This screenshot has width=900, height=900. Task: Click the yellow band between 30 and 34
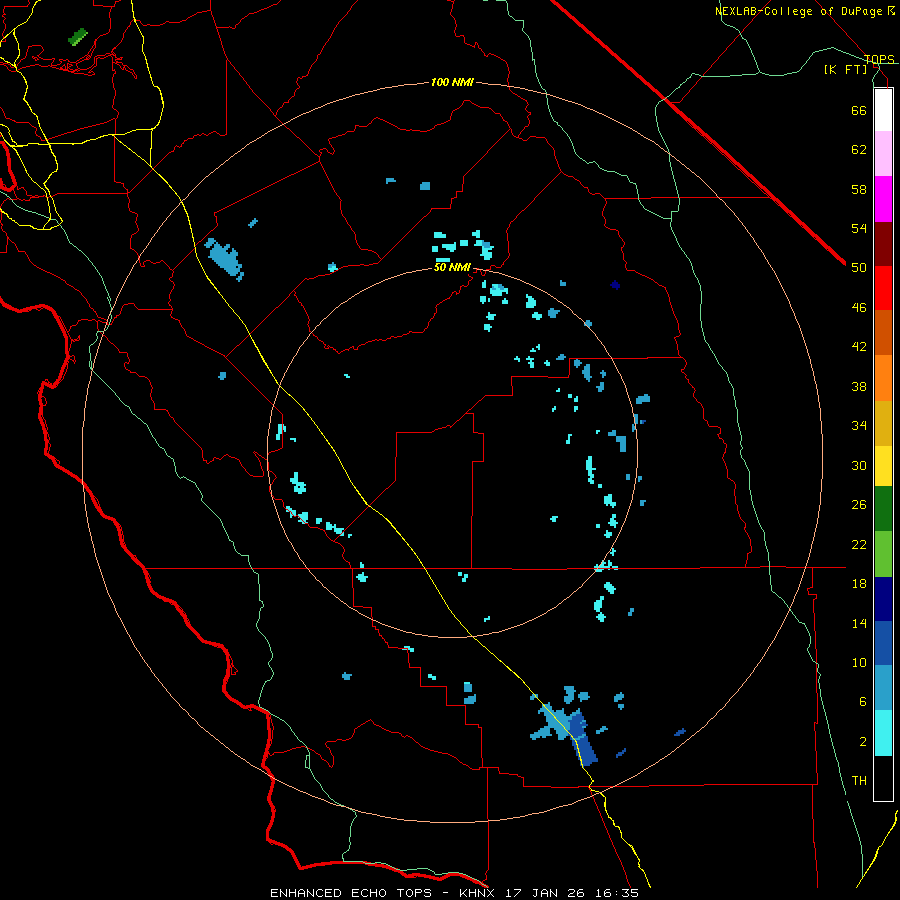pos(883,466)
